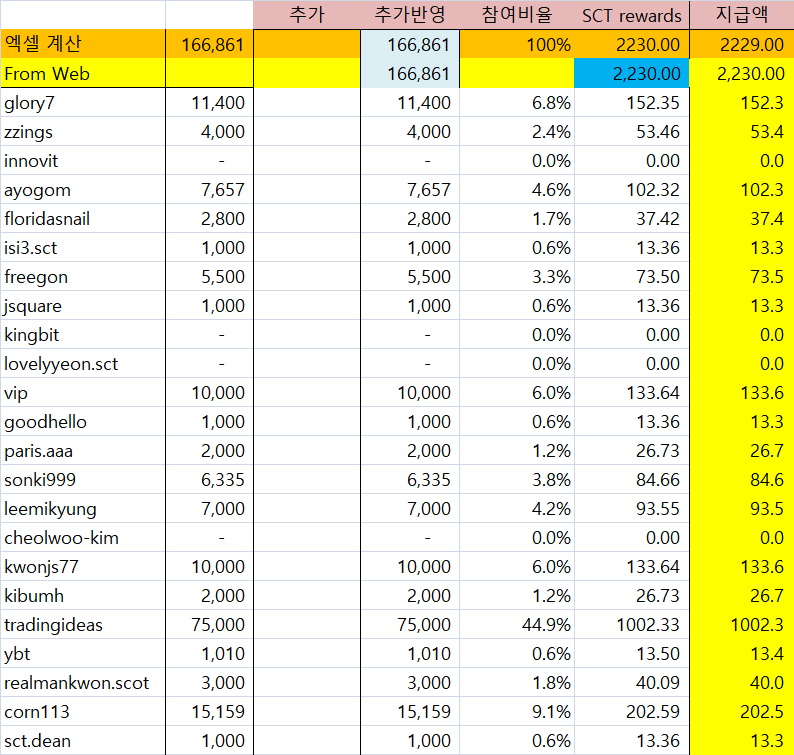Screen dimensions: 794x755
Task: Click the jsquare name cell
Action: point(83,306)
